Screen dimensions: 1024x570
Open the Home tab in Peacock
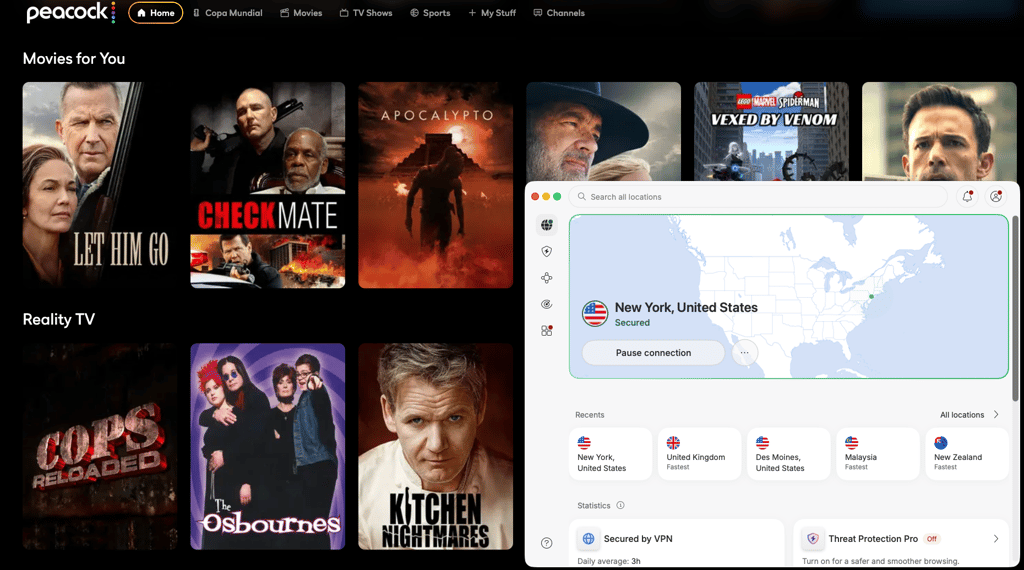(155, 12)
